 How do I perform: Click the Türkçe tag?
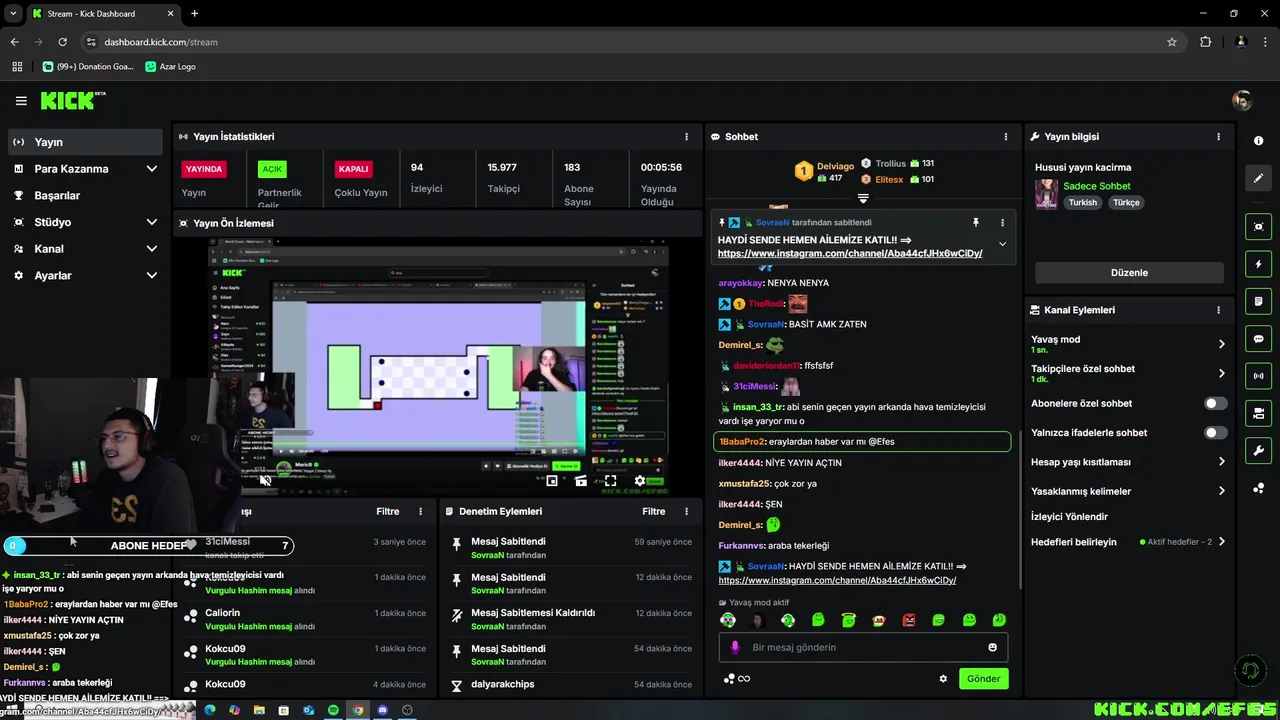pos(1126,203)
